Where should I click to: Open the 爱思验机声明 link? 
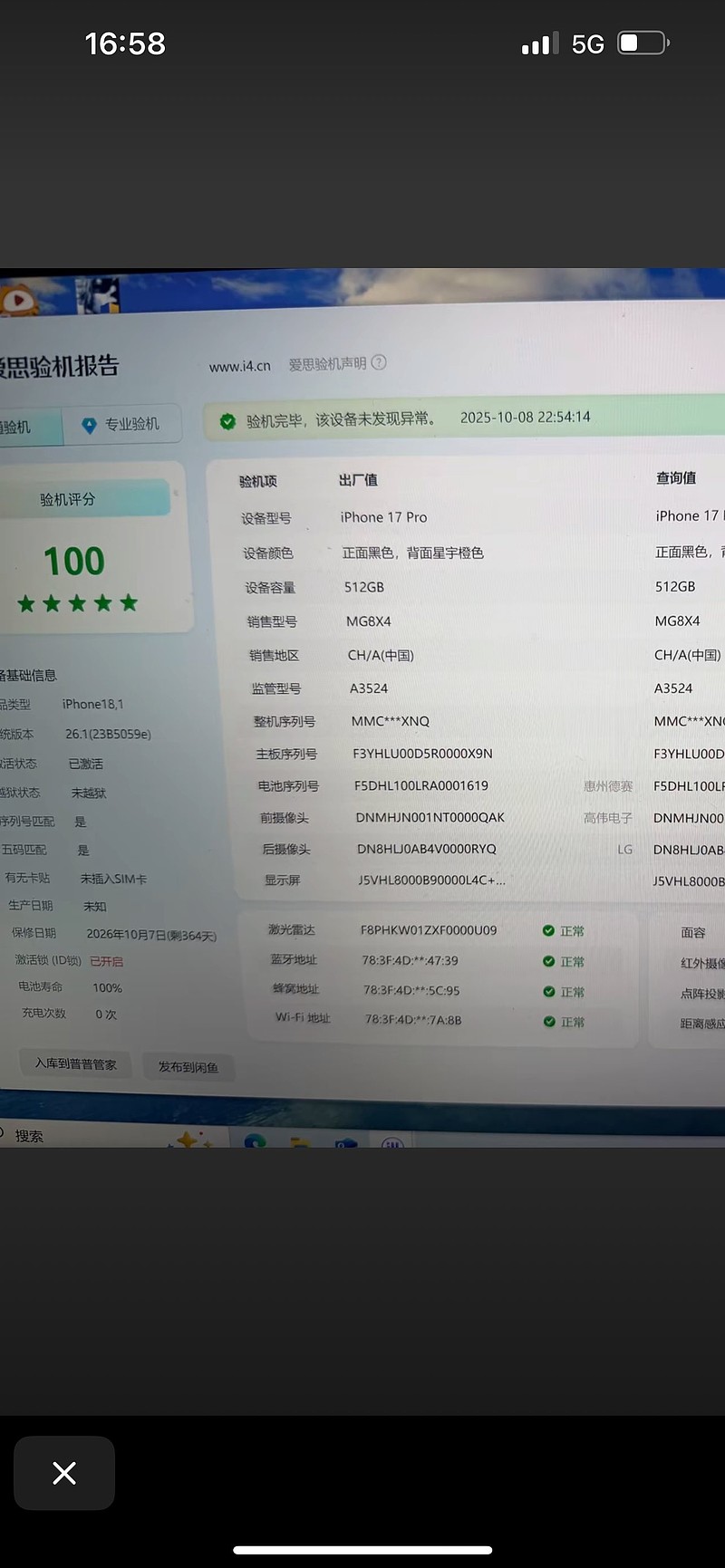[327, 363]
